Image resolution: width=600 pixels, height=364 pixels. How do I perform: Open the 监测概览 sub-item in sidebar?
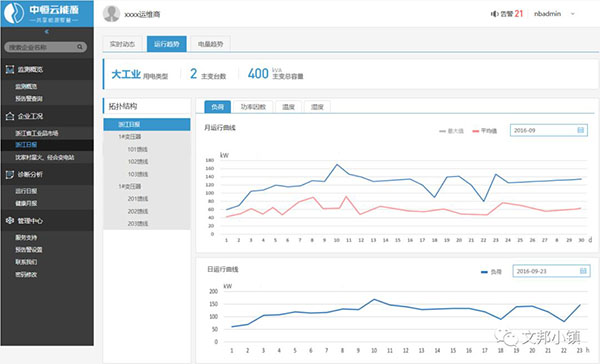pos(26,87)
